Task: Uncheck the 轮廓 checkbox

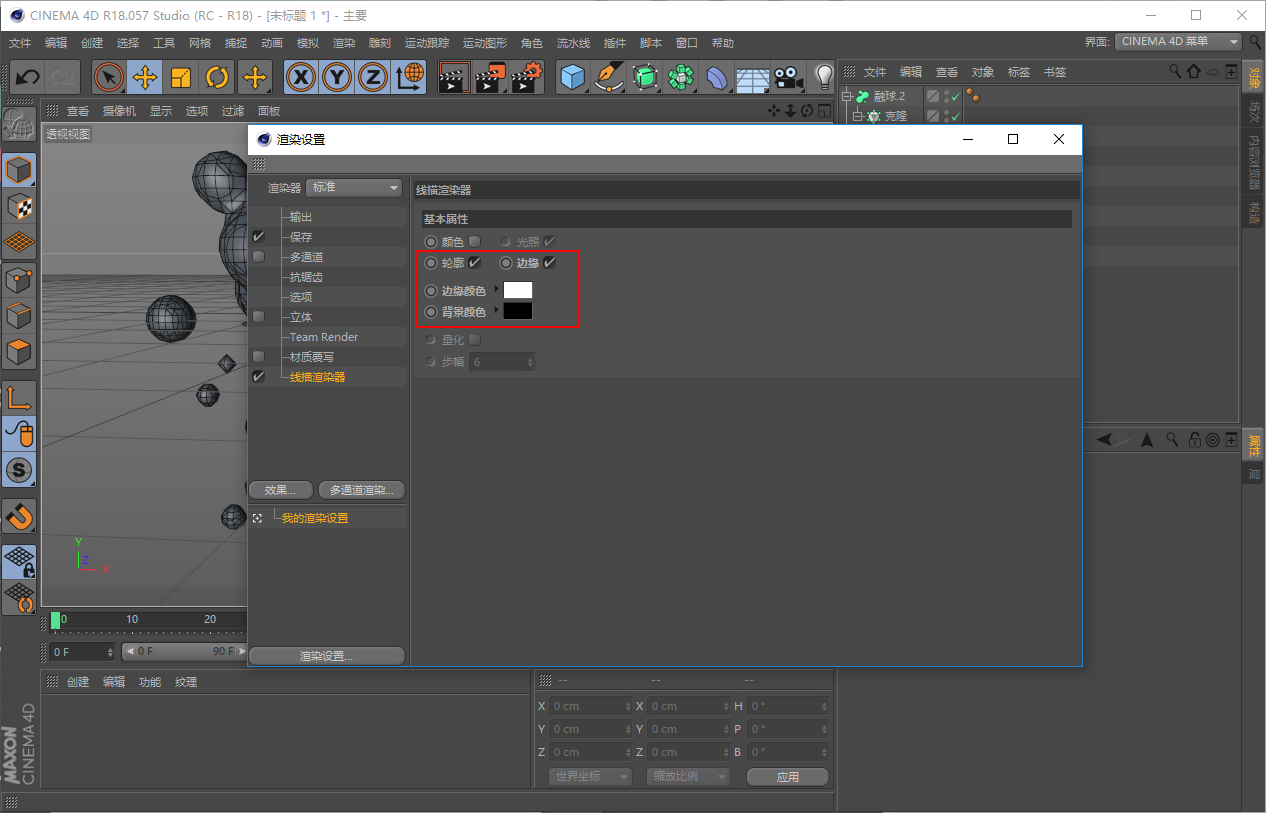Action: tap(475, 263)
